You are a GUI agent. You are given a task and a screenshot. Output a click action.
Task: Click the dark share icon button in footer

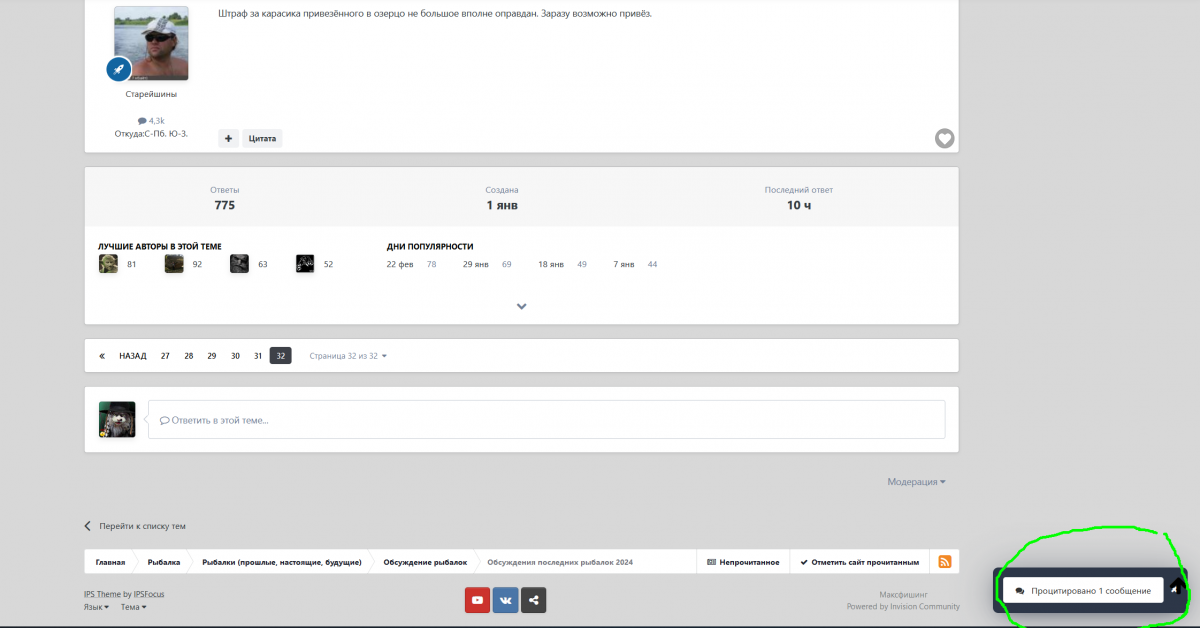coord(534,600)
